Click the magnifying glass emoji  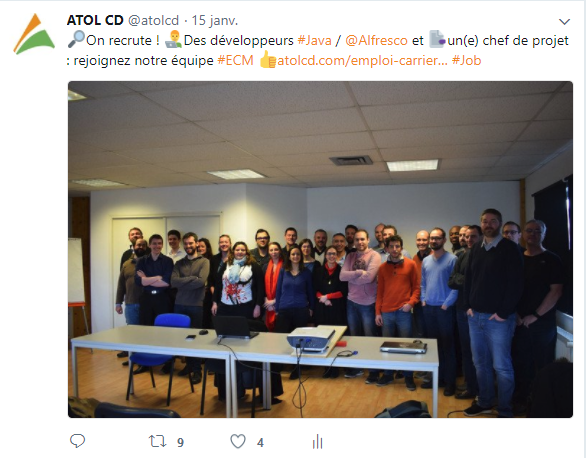point(76,40)
